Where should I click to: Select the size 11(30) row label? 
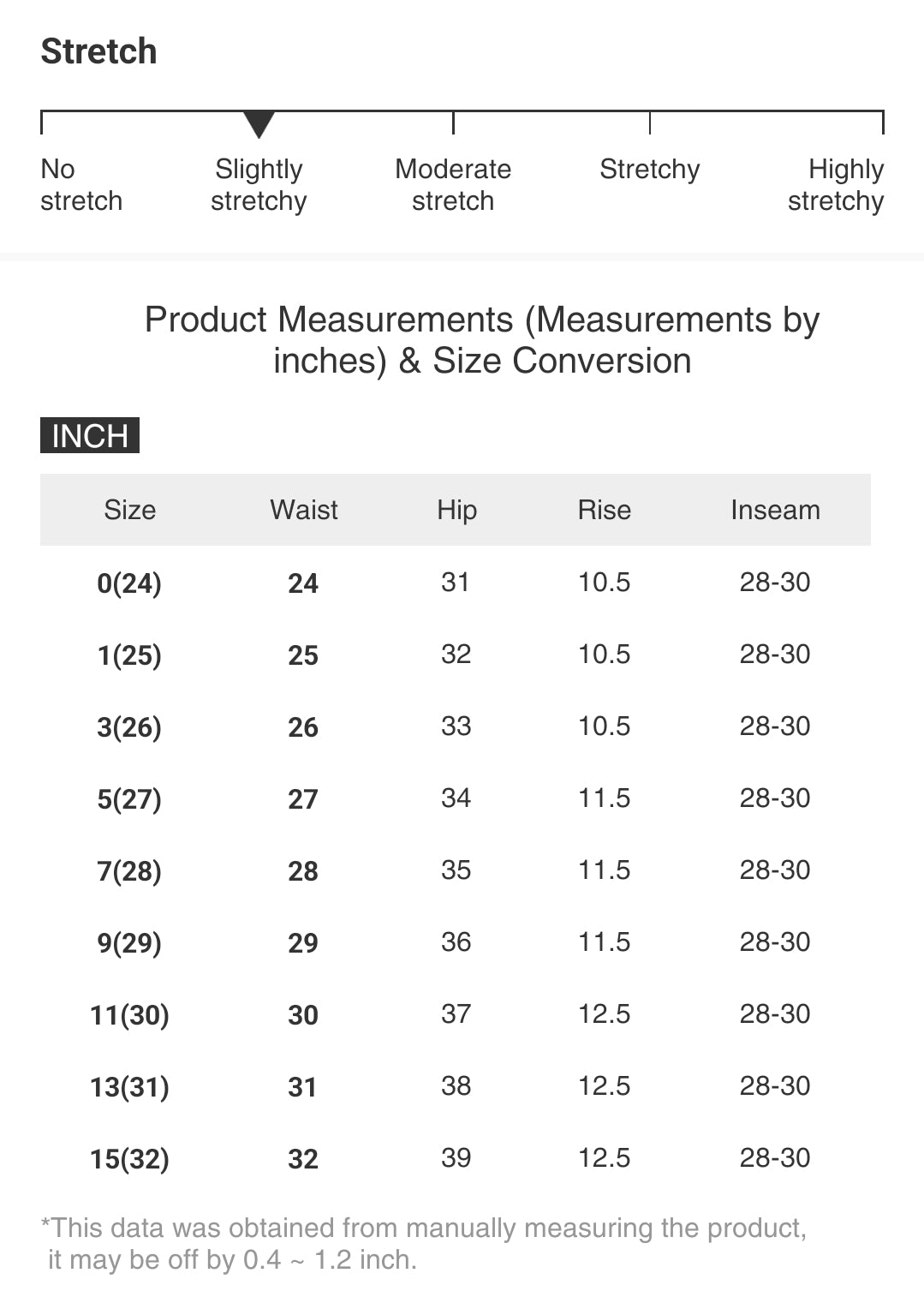click(x=129, y=1015)
